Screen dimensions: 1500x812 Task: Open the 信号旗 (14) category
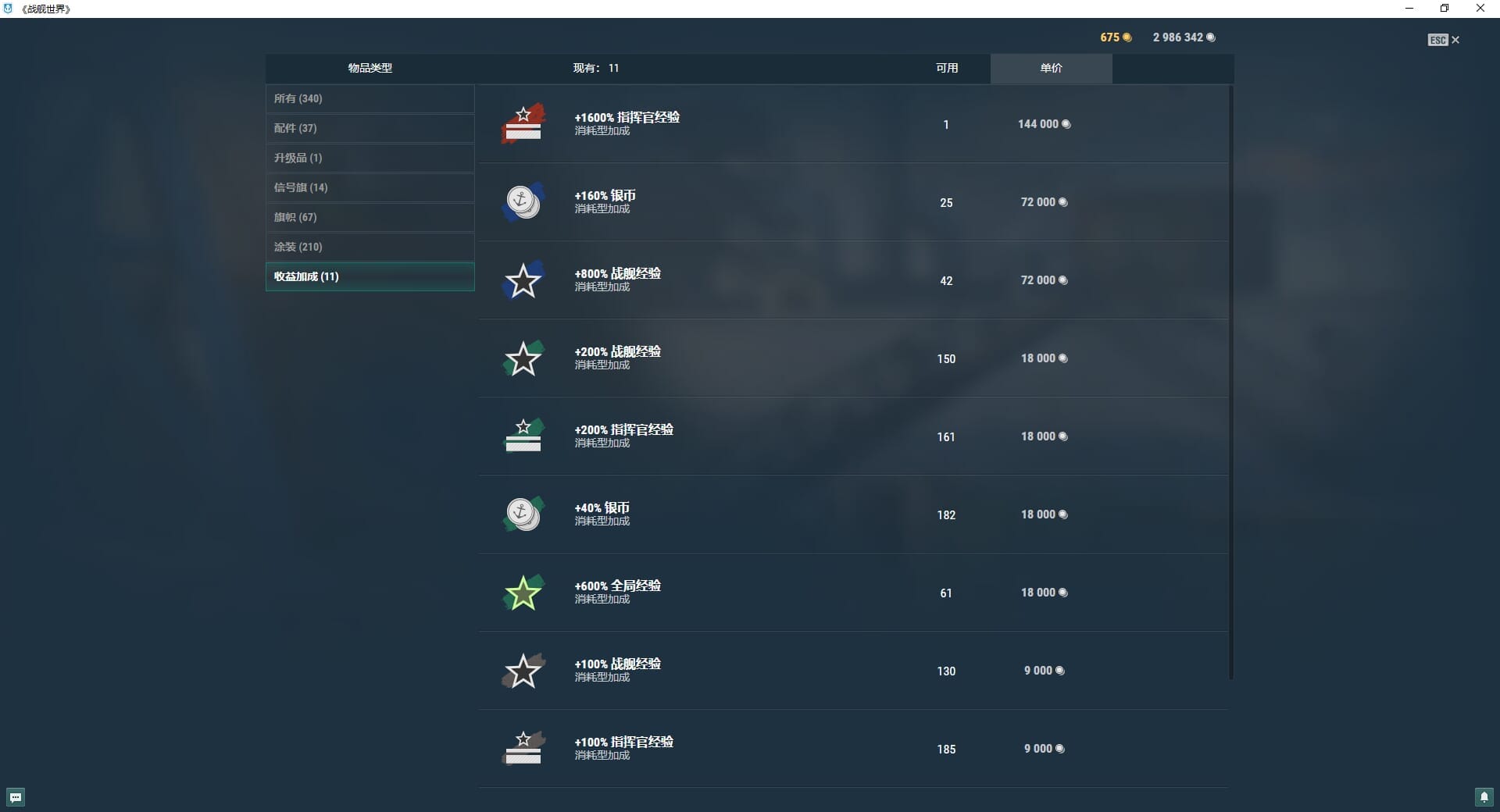point(370,187)
